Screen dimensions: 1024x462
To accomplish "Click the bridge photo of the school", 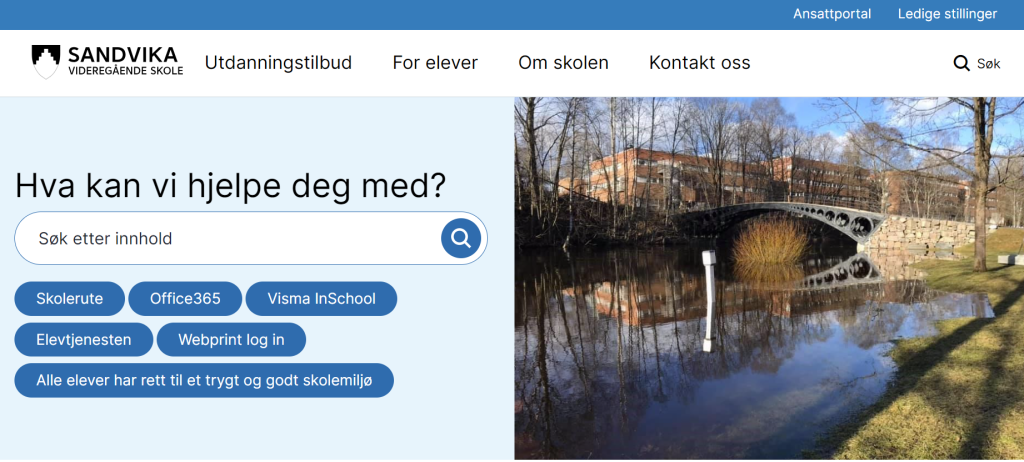I will pos(768,278).
